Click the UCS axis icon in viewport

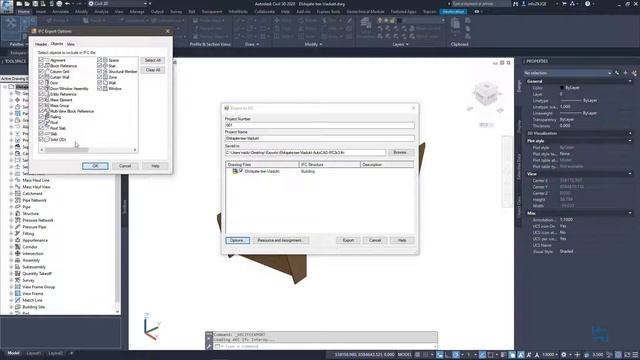coord(152,326)
